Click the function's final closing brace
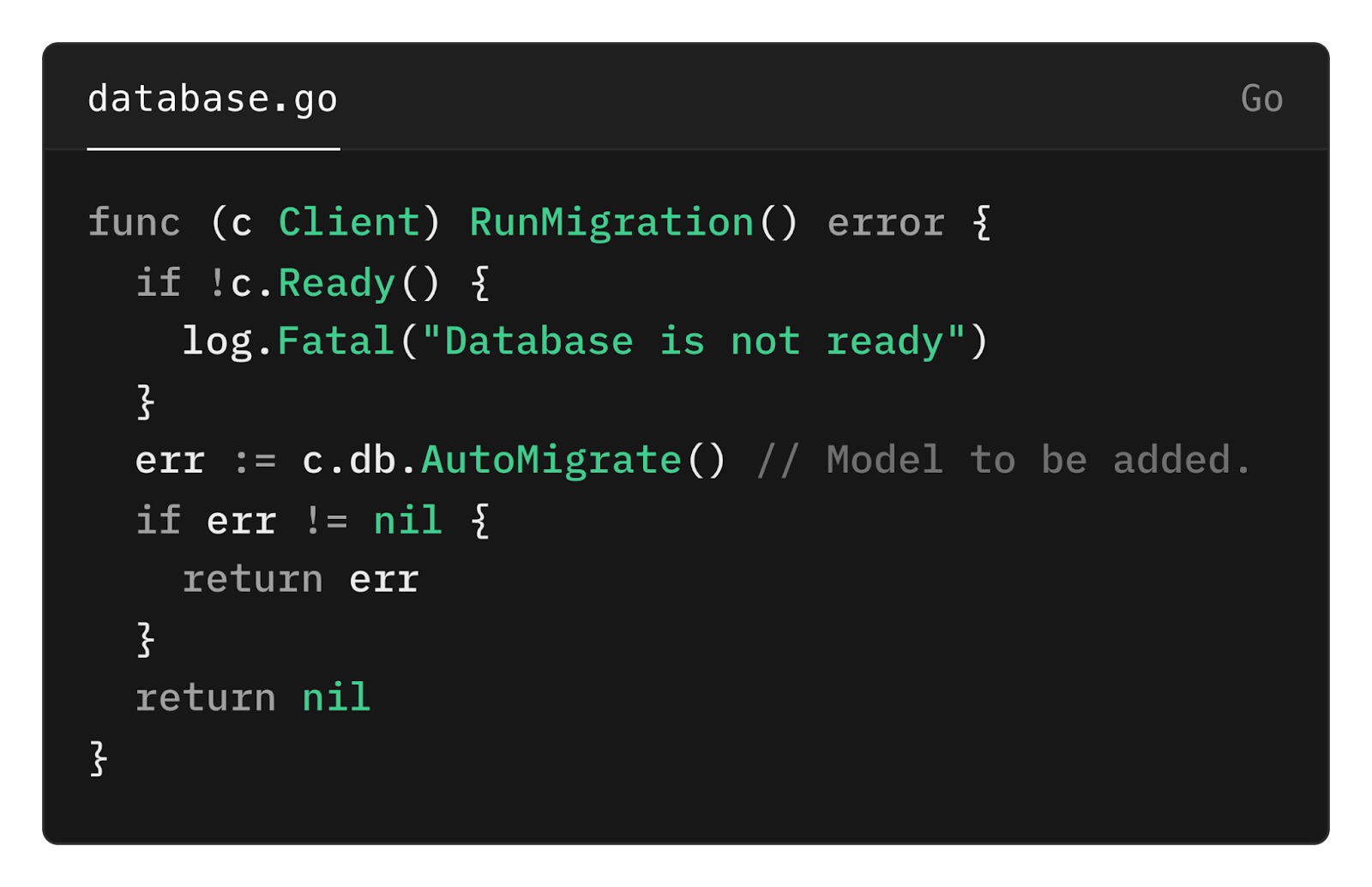Screen dimensions: 1372x887 99,758
